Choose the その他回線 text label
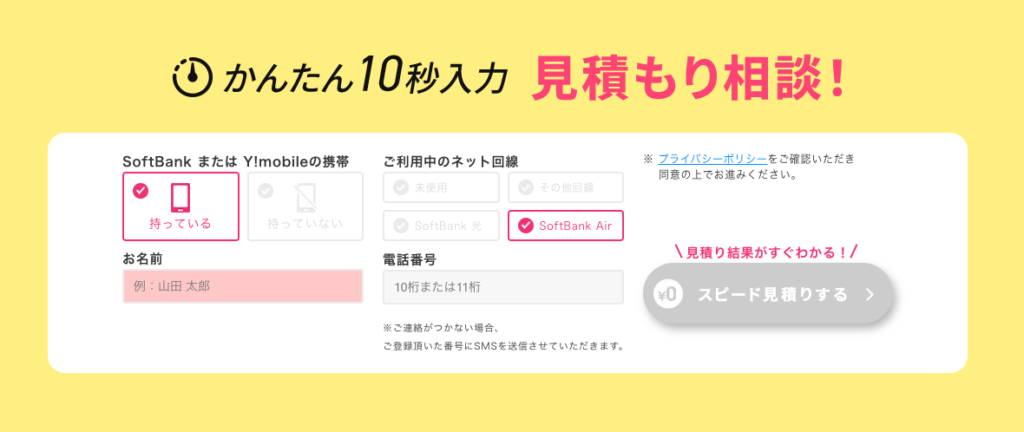The height and width of the screenshot is (432, 1024). coord(575,187)
